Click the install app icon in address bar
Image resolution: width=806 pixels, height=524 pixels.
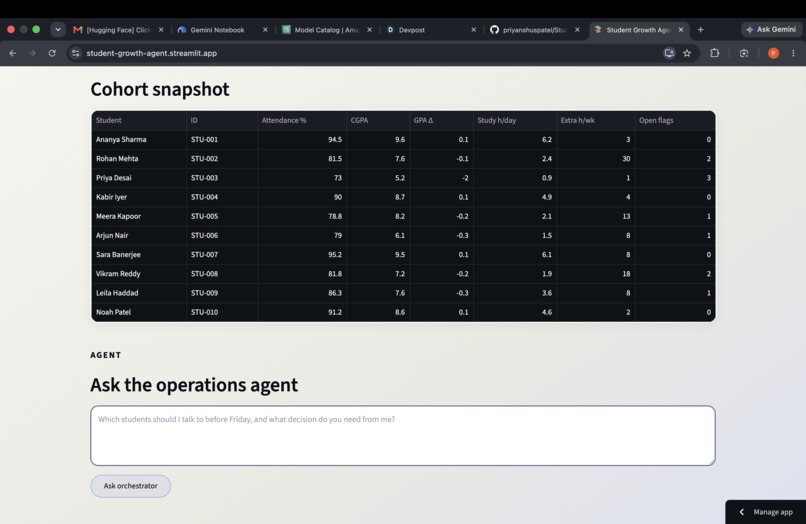click(669, 53)
